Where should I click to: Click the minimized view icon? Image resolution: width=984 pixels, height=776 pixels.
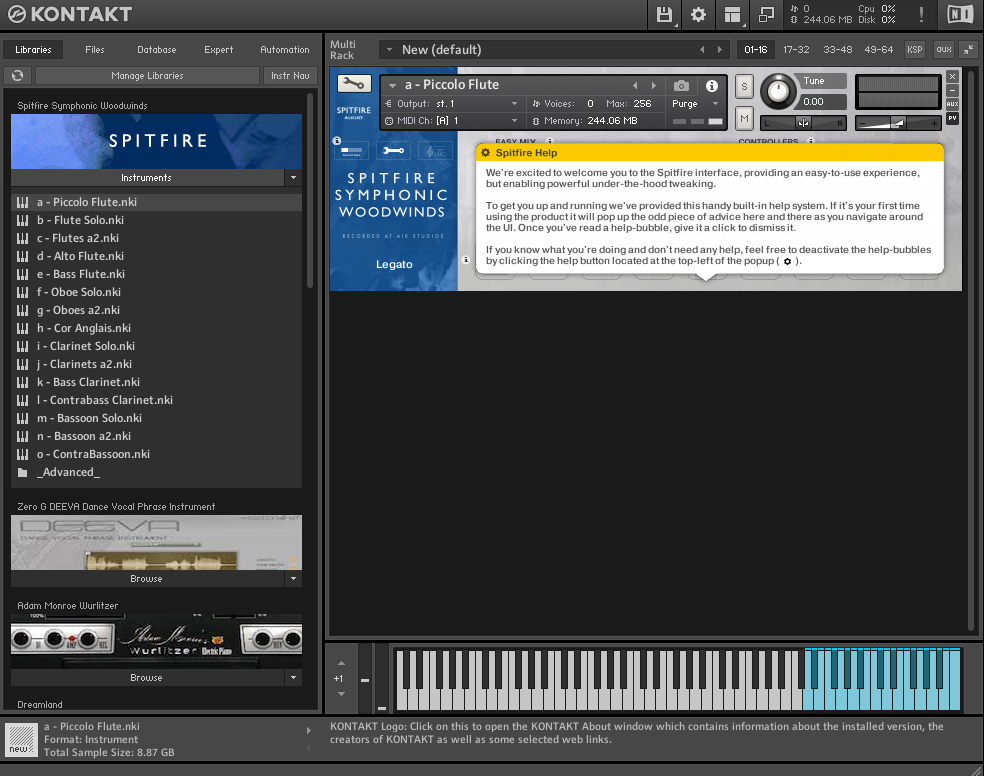[766, 14]
